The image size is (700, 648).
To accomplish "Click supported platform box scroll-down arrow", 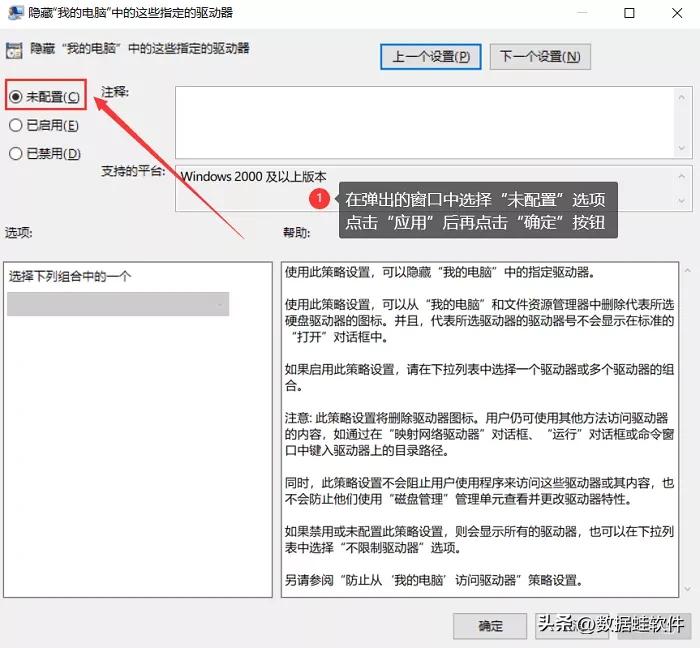I will point(682,201).
